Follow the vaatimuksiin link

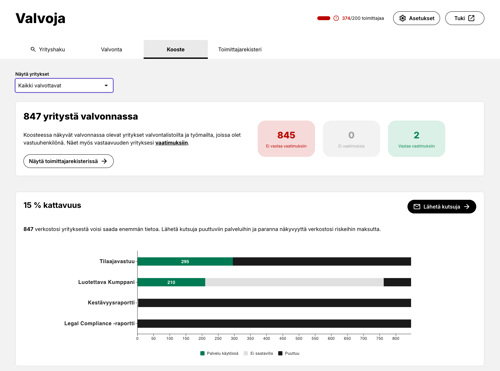pos(172,143)
